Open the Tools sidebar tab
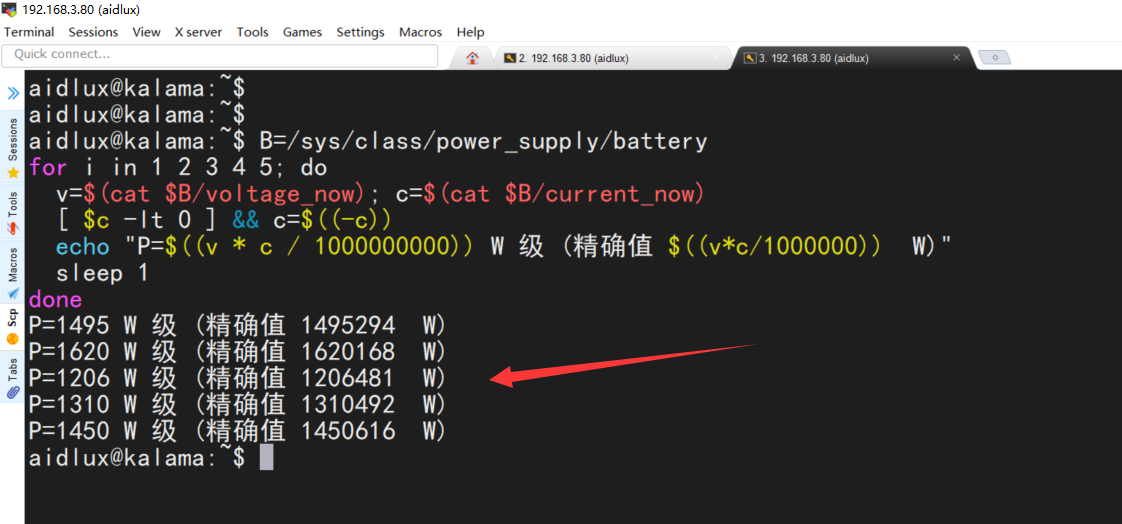Image resolution: width=1122 pixels, height=524 pixels. 12,212
